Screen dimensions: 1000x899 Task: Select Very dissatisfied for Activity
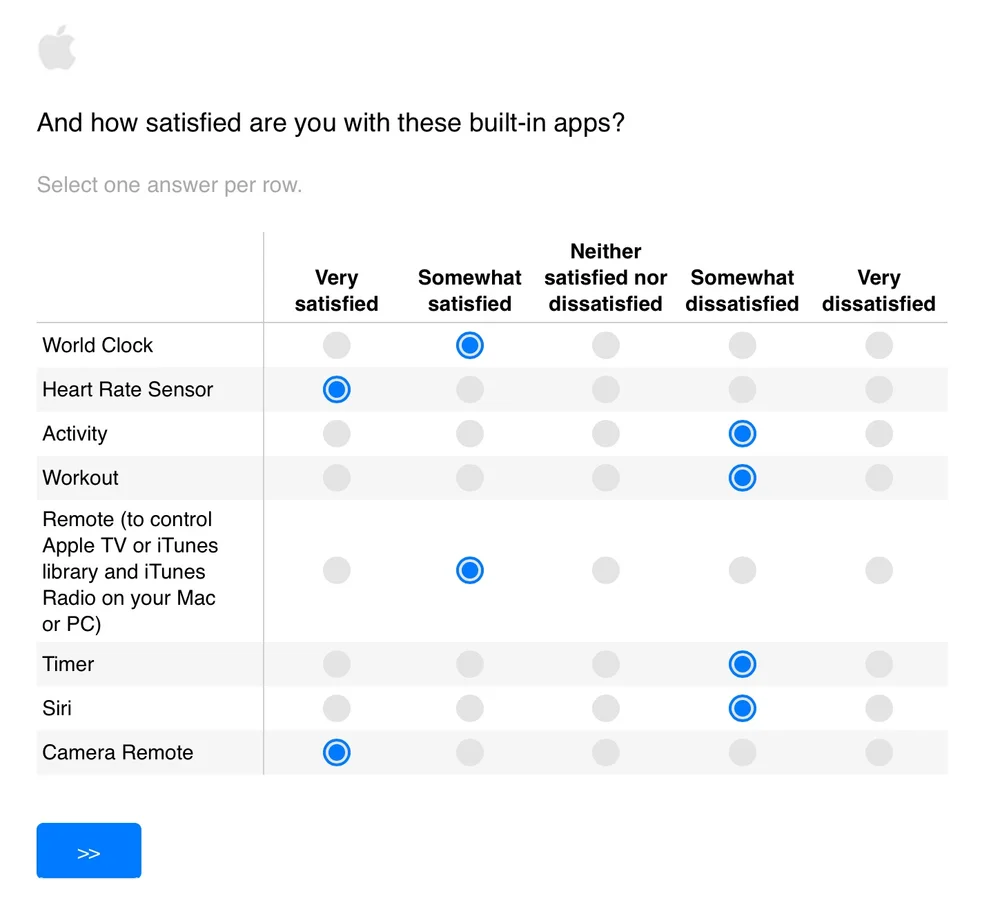879,434
